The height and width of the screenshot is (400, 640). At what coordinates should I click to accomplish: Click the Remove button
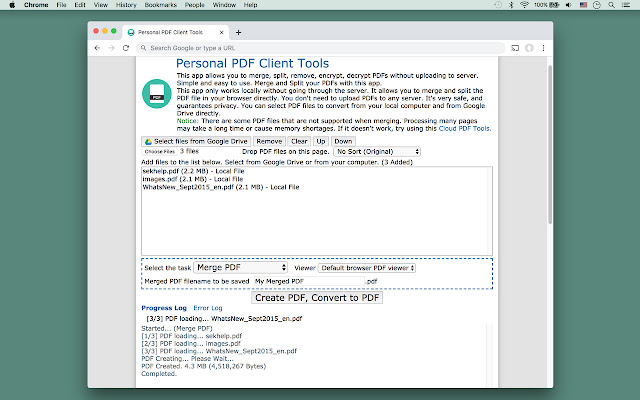point(269,141)
